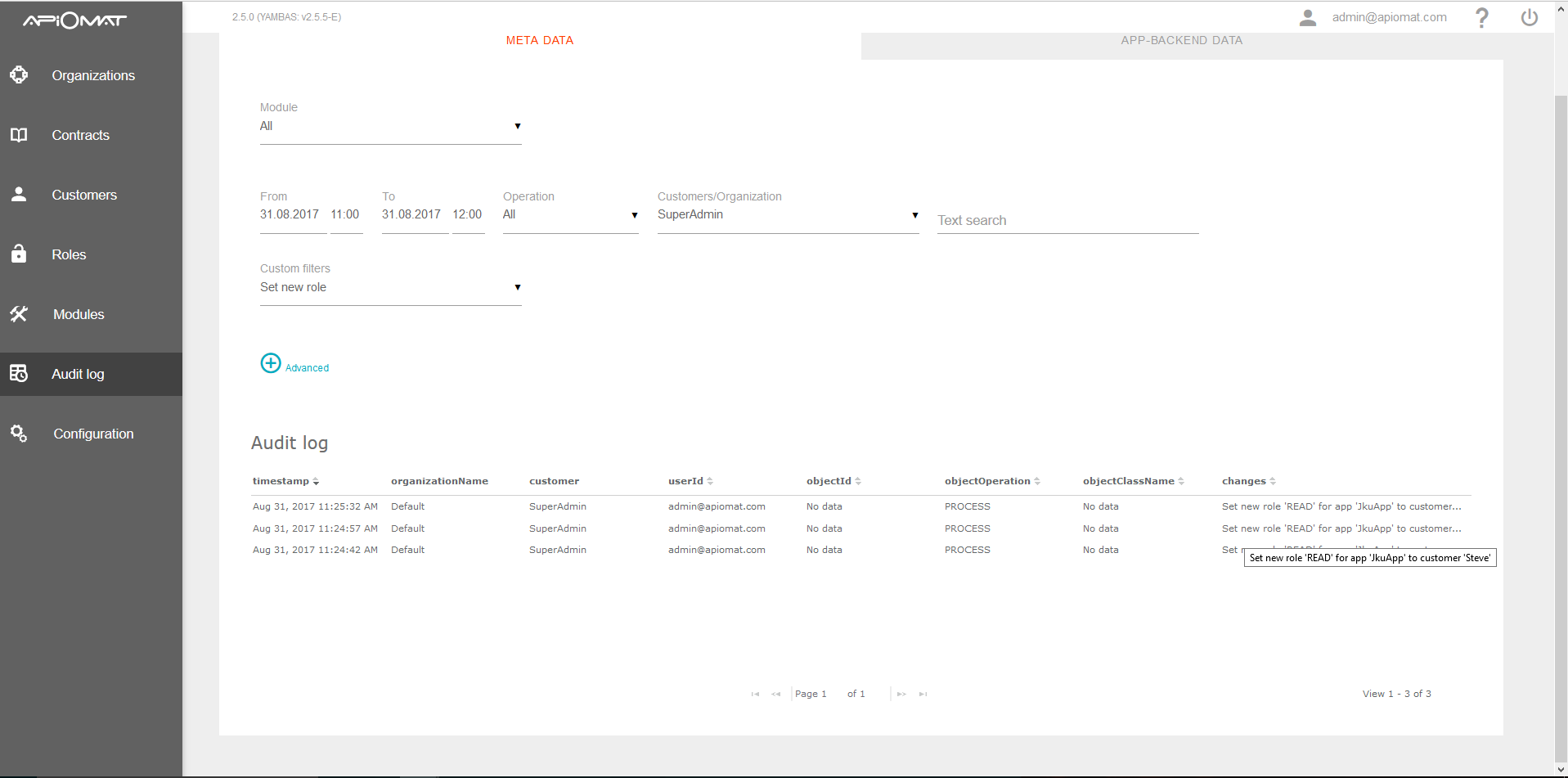This screenshot has height=778, width=1568.
Task: Click the Roles lock icon
Action: [19, 254]
